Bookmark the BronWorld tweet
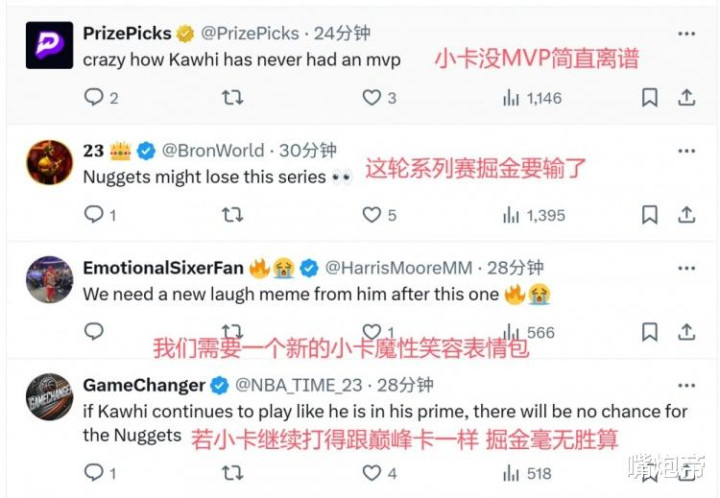Image resolution: width=720 pixels, height=498 pixels. point(649,214)
